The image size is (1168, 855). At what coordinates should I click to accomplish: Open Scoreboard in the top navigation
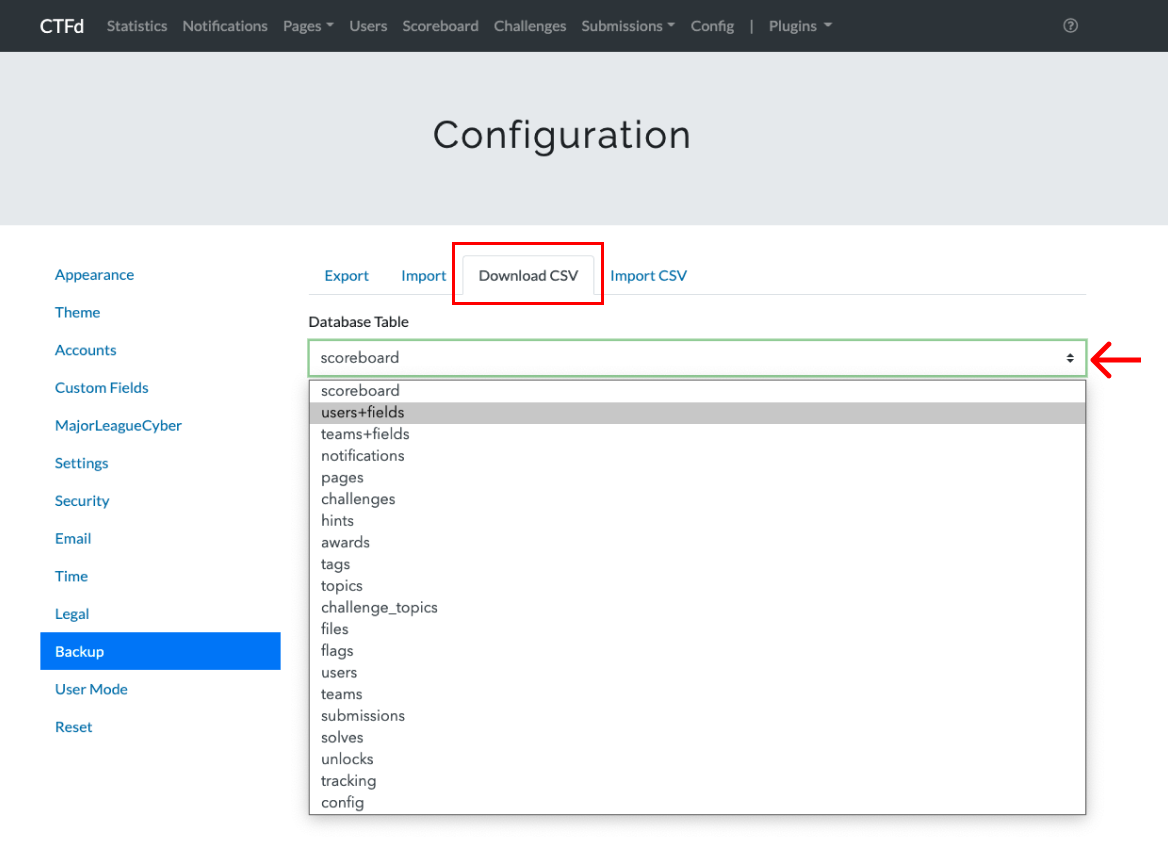[440, 26]
